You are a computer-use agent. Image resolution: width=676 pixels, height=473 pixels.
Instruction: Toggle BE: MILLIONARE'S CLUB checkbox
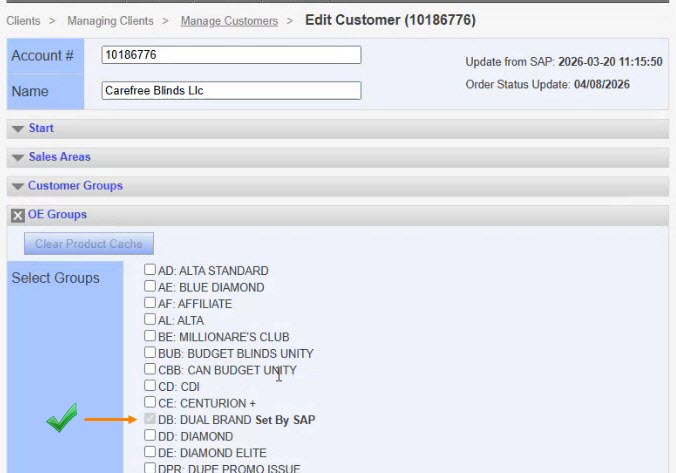pyautogui.click(x=150, y=337)
